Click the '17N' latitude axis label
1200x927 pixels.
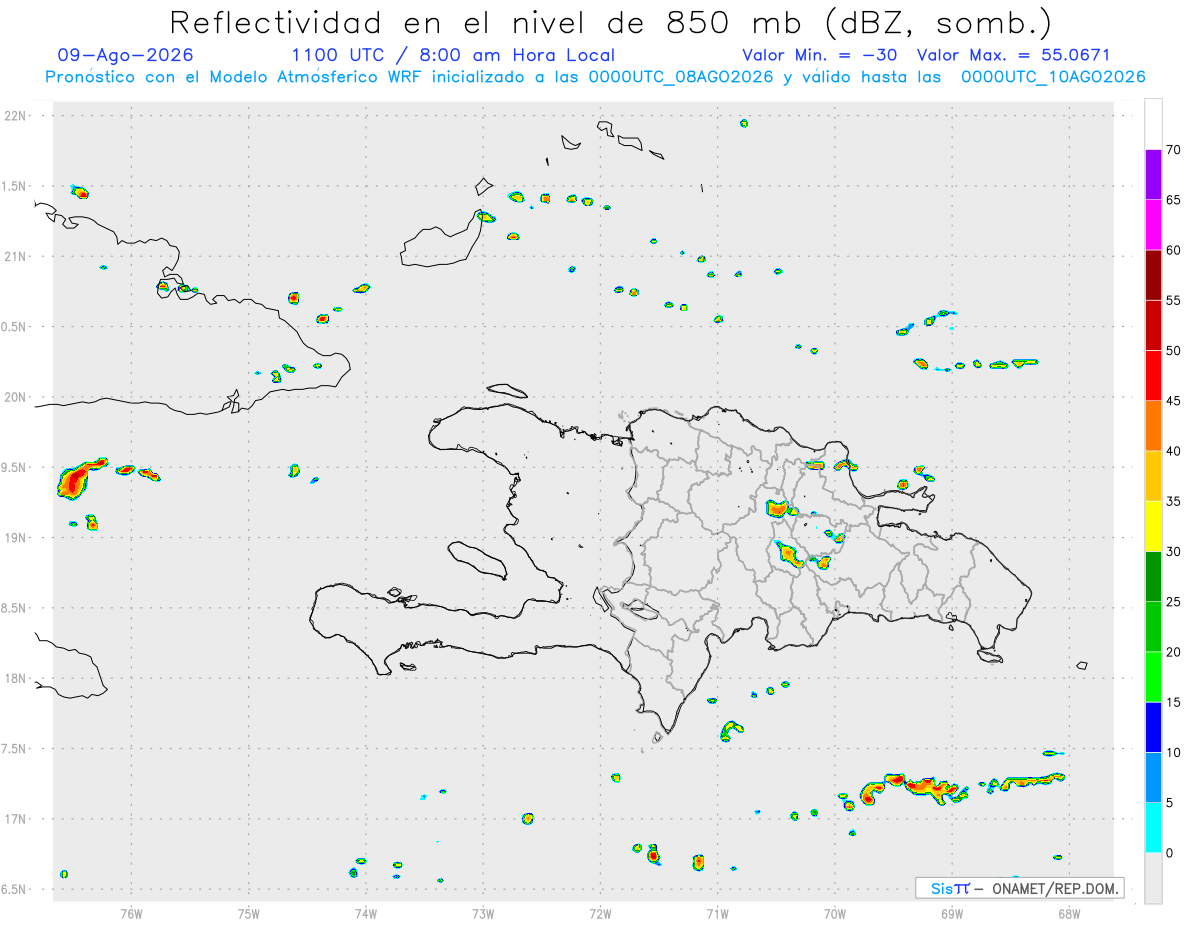pyautogui.click(x=15, y=819)
